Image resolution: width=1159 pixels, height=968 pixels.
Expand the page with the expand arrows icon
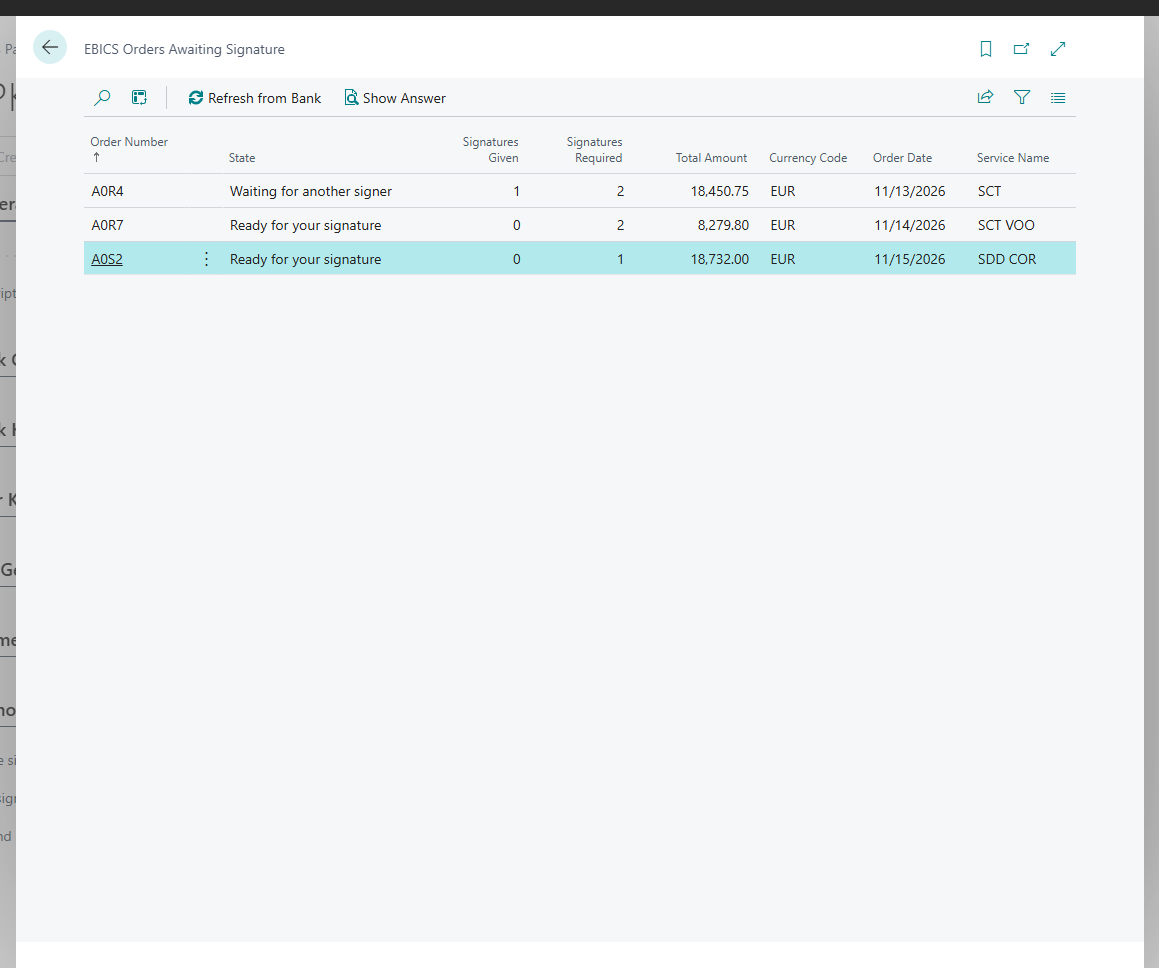coord(1058,49)
